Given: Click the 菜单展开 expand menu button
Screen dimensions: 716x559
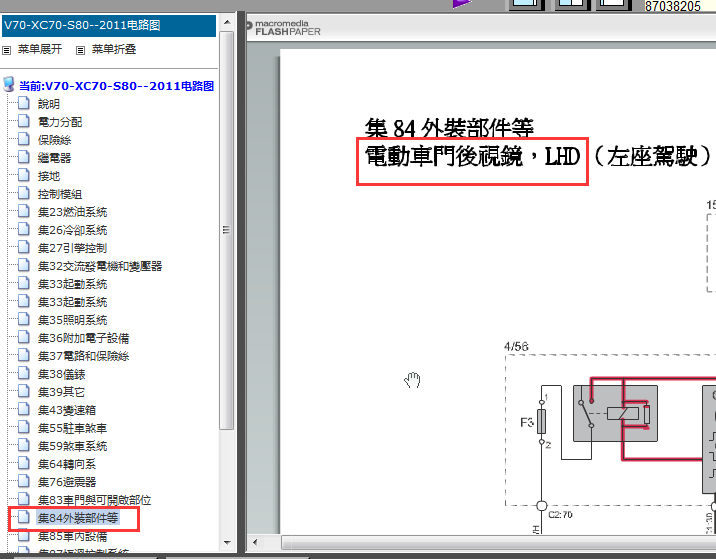Looking at the screenshot, I should click(x=40, y=49).
